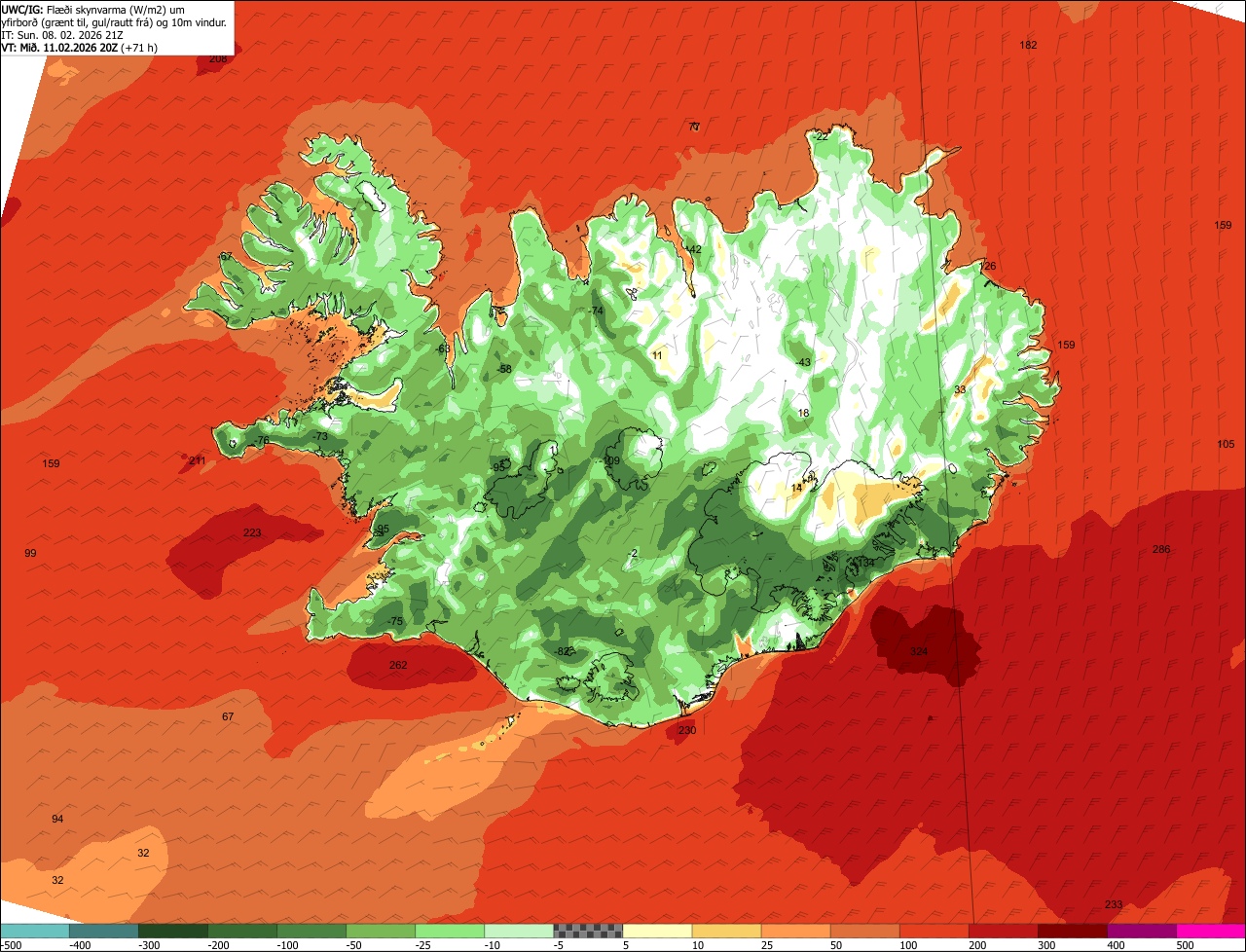
Task: Click the map value -75 on the southwest peninsula
Action: (x=394, y=622)
